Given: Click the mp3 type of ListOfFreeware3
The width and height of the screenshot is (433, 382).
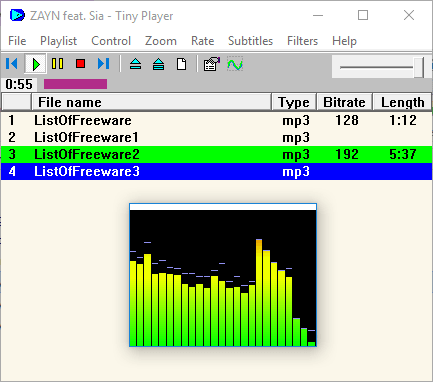Looking at the screenshot, I should [296, 172].
